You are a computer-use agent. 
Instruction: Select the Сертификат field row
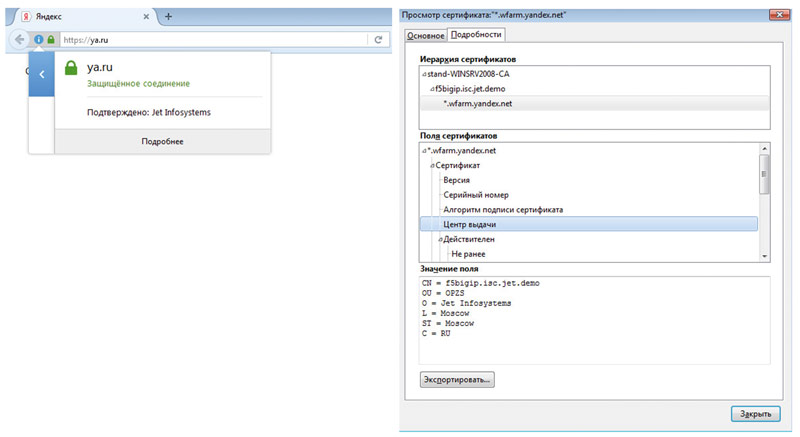click(458, 165)
